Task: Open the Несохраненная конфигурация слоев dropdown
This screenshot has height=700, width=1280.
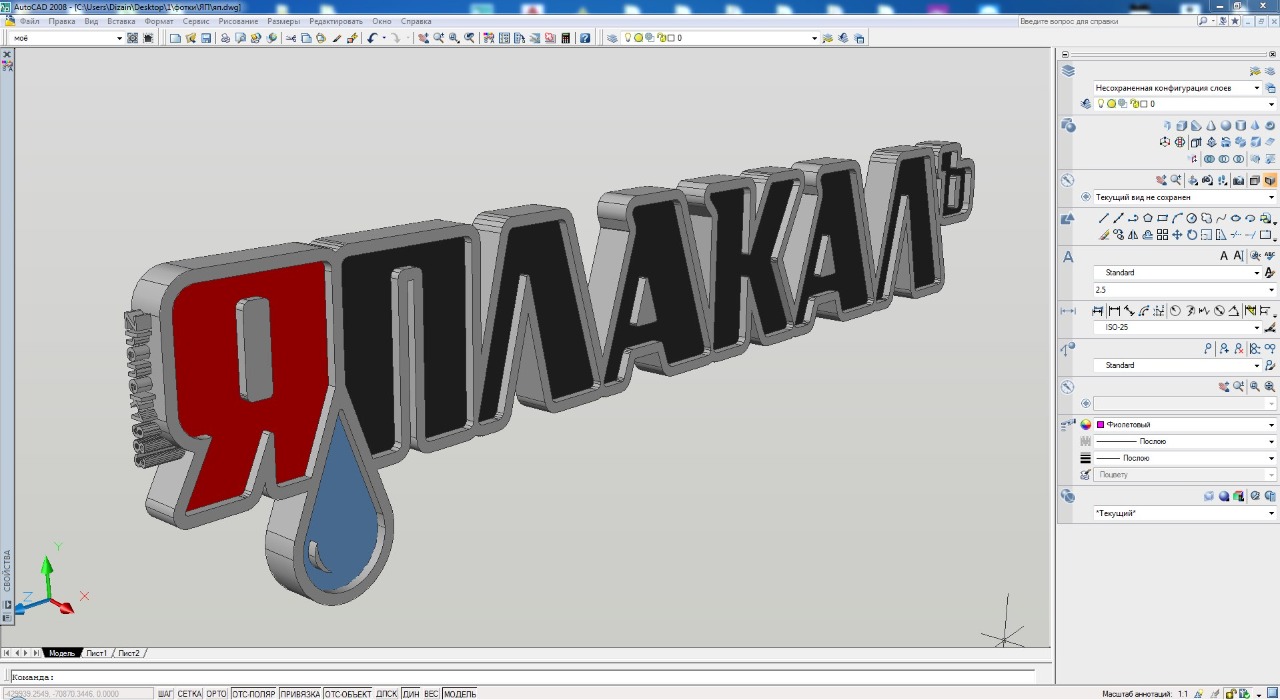Action: (1178, 88)
